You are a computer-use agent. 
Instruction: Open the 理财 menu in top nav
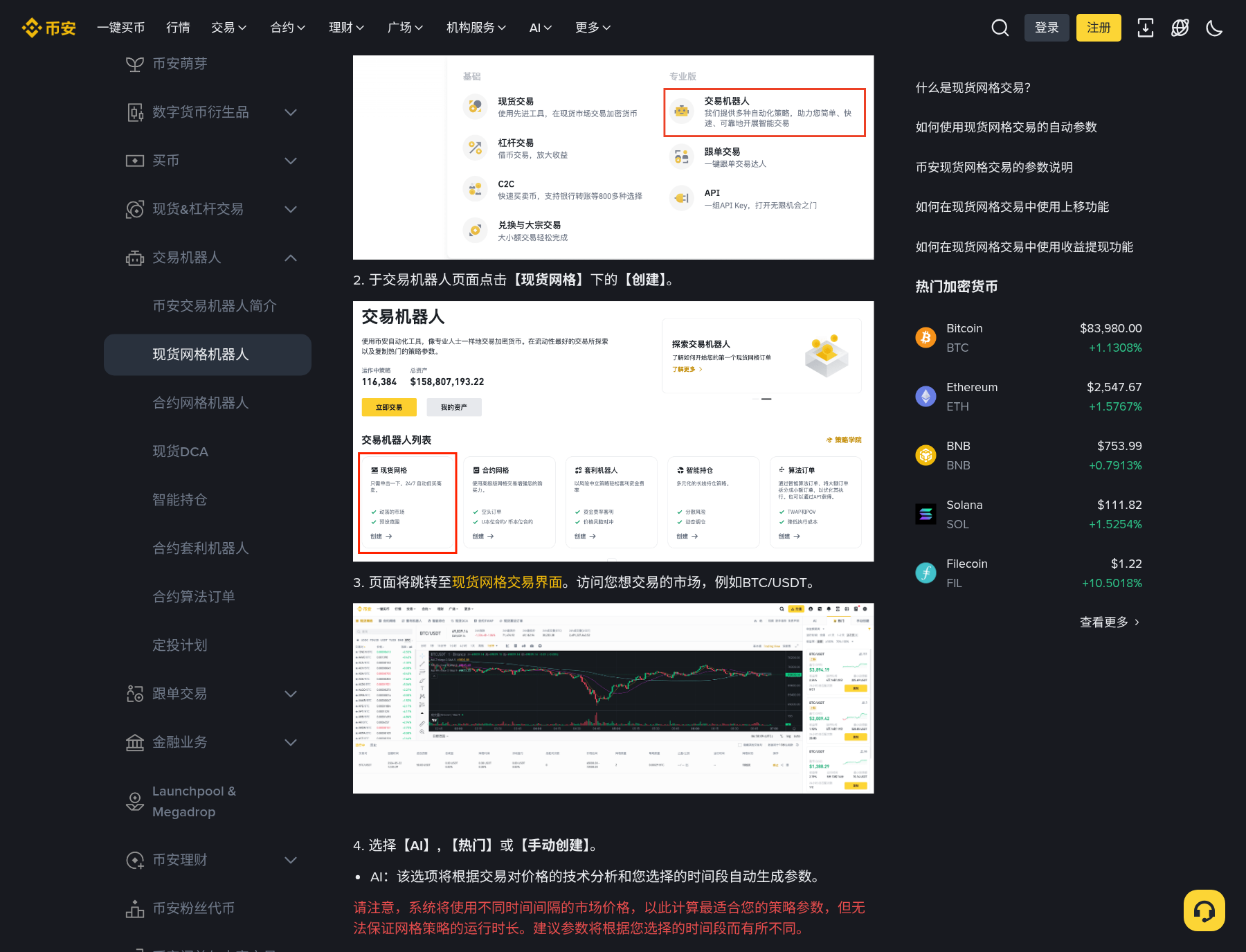(x=346, y=28)
